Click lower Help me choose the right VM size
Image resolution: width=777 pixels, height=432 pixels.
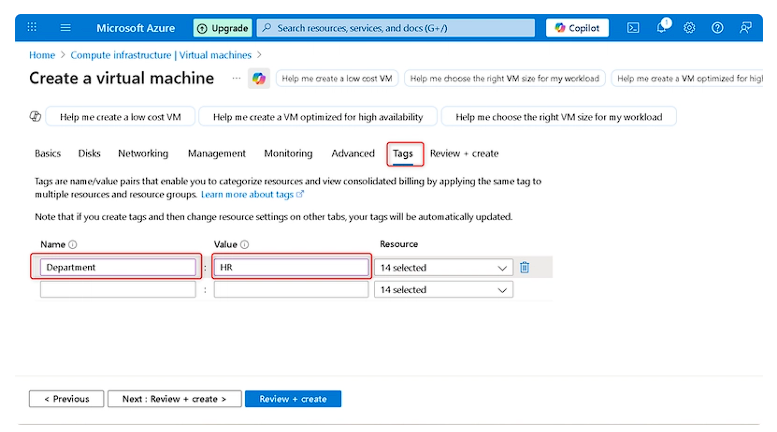pos(558,117)
